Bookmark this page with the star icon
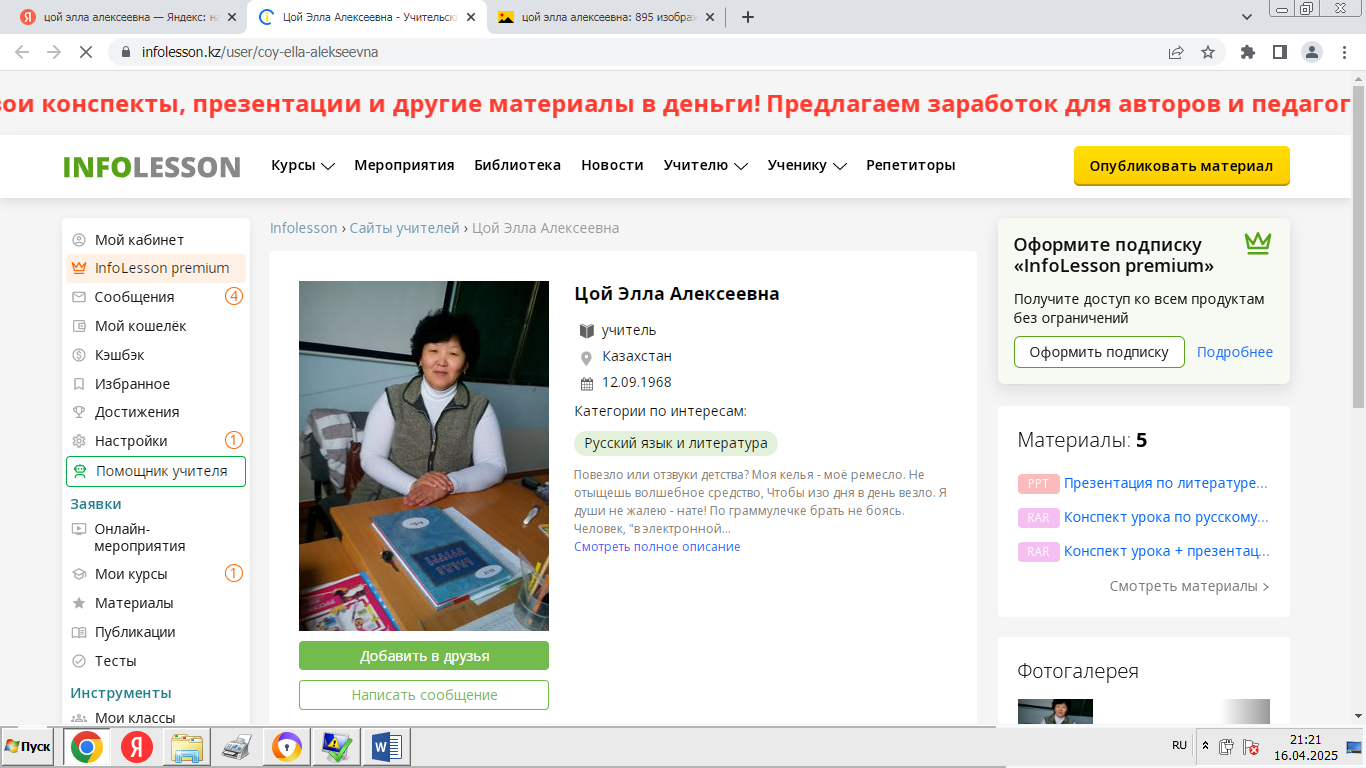The image size is (1366, 768). [x=1208, y=52]
